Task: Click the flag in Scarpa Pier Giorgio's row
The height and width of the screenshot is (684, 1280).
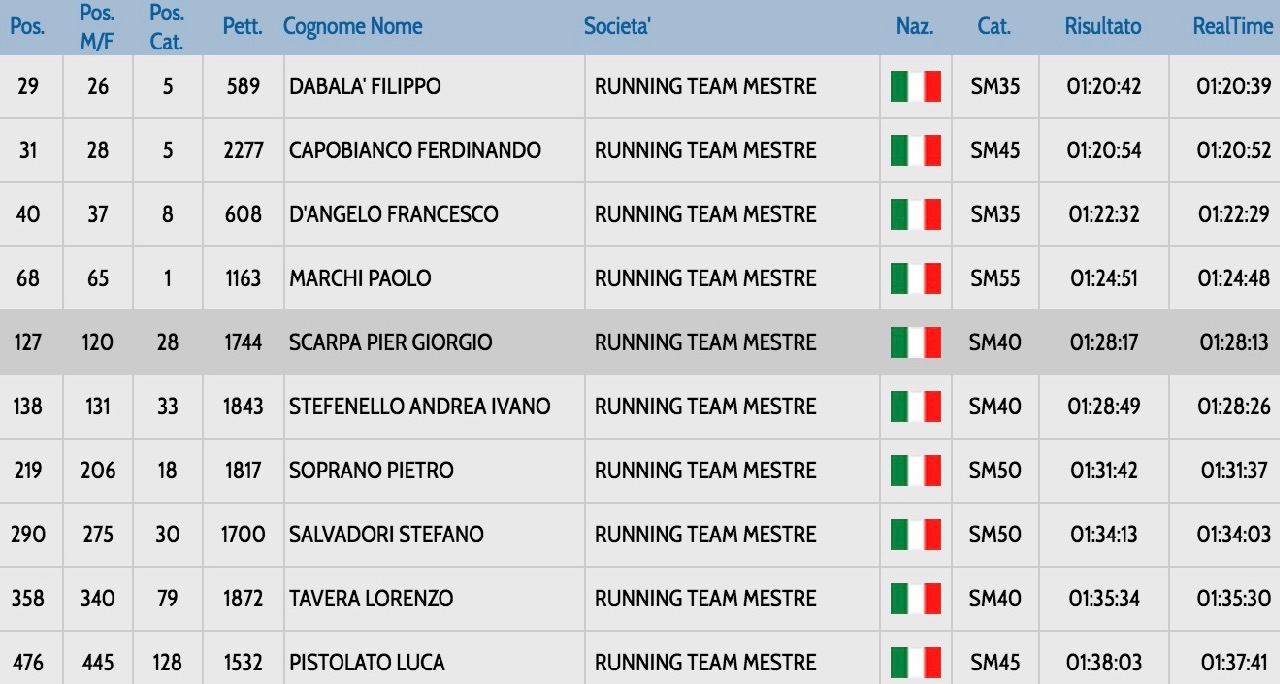Action: coord(916,343)
